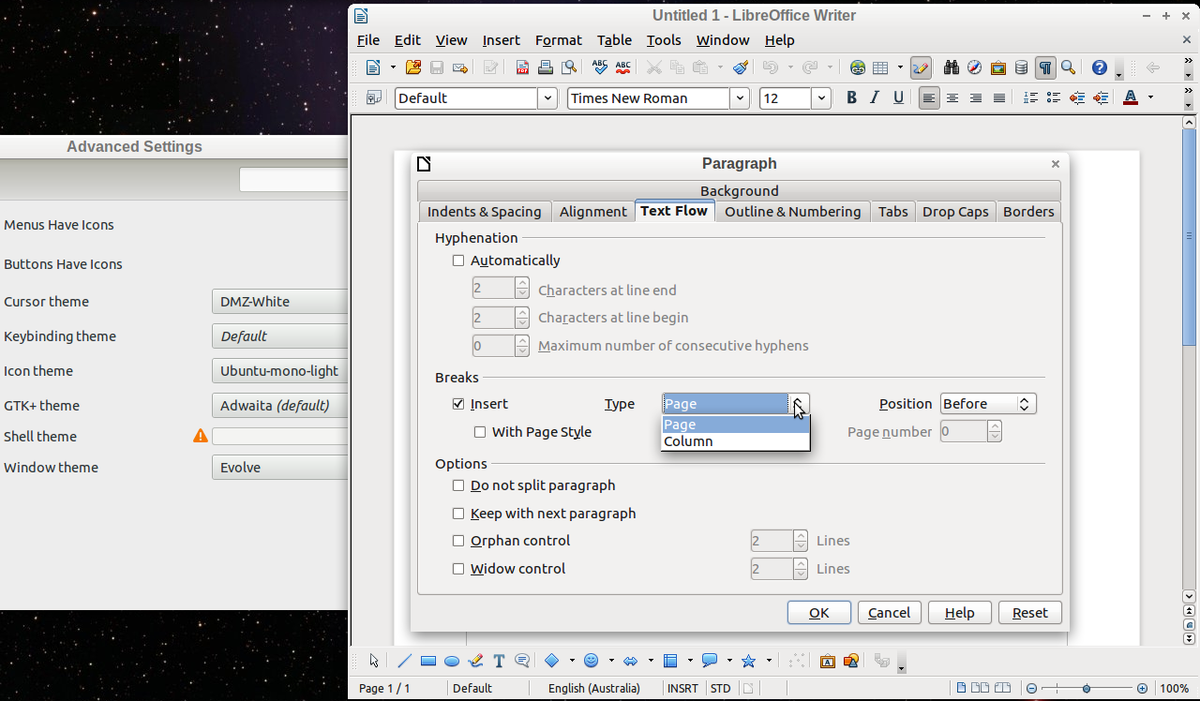
Task: Click the zoom slider in status bar
Action: point(1086,689)
